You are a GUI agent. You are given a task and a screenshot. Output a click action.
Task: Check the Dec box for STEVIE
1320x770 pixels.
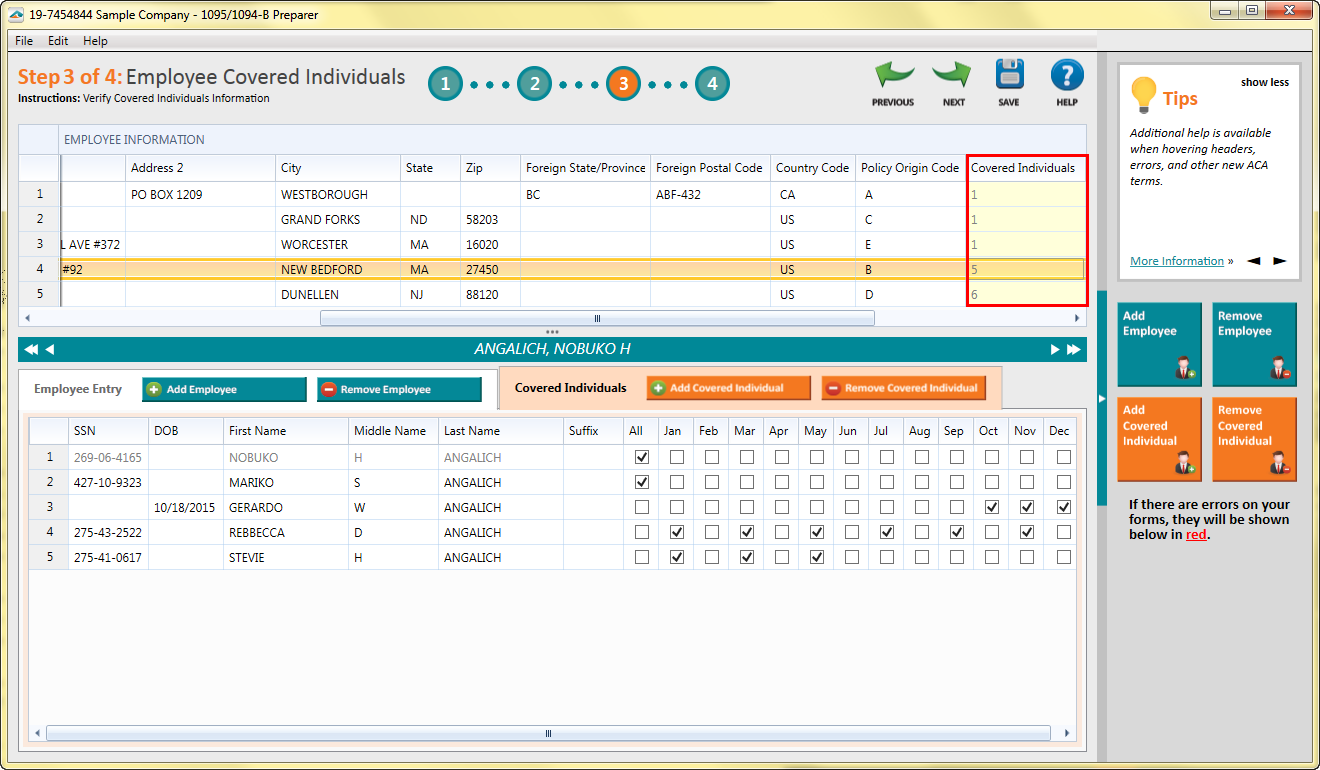(1059, 557)
